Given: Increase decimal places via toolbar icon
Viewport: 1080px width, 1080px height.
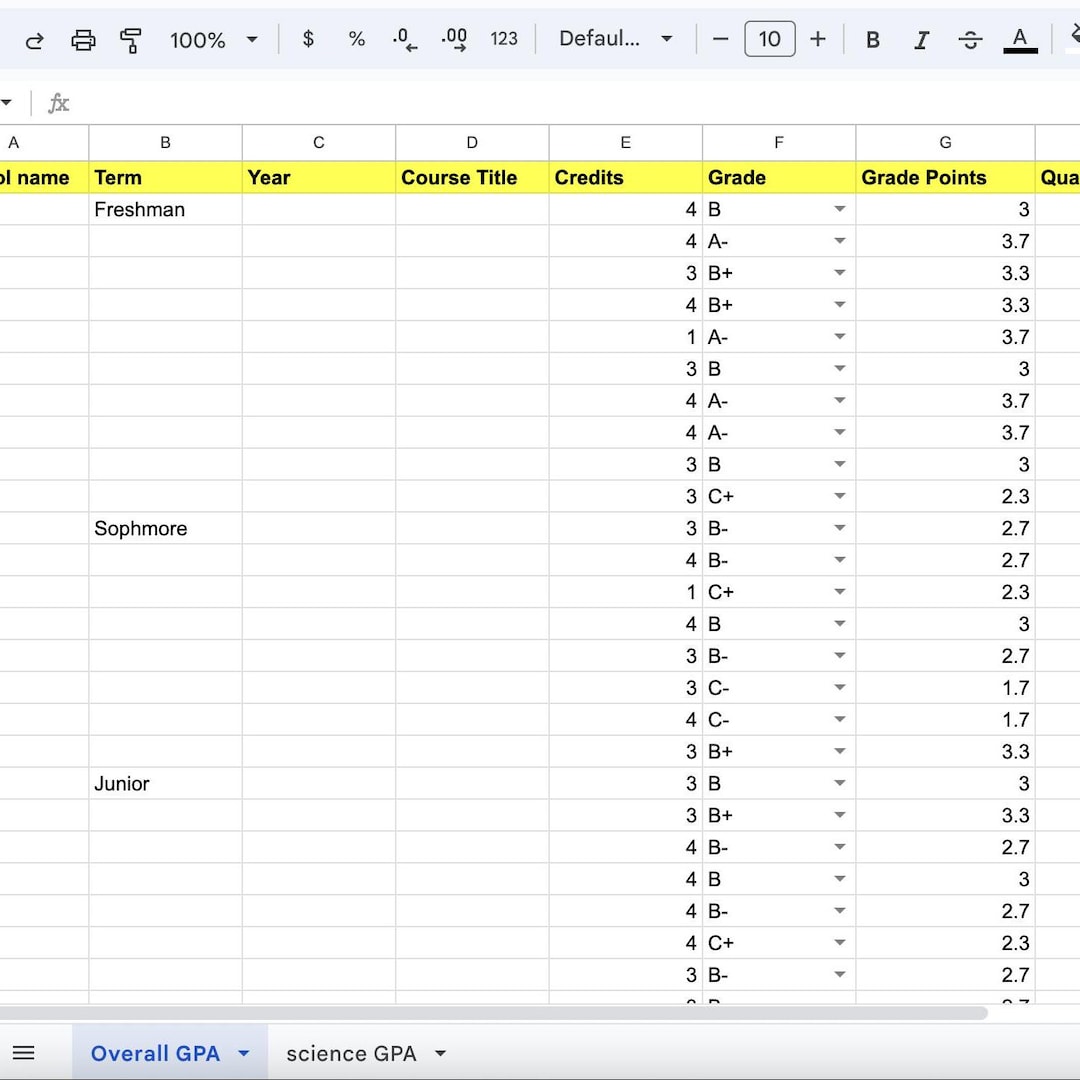Looking at the screenshot, I should click(x=454, y=40).
